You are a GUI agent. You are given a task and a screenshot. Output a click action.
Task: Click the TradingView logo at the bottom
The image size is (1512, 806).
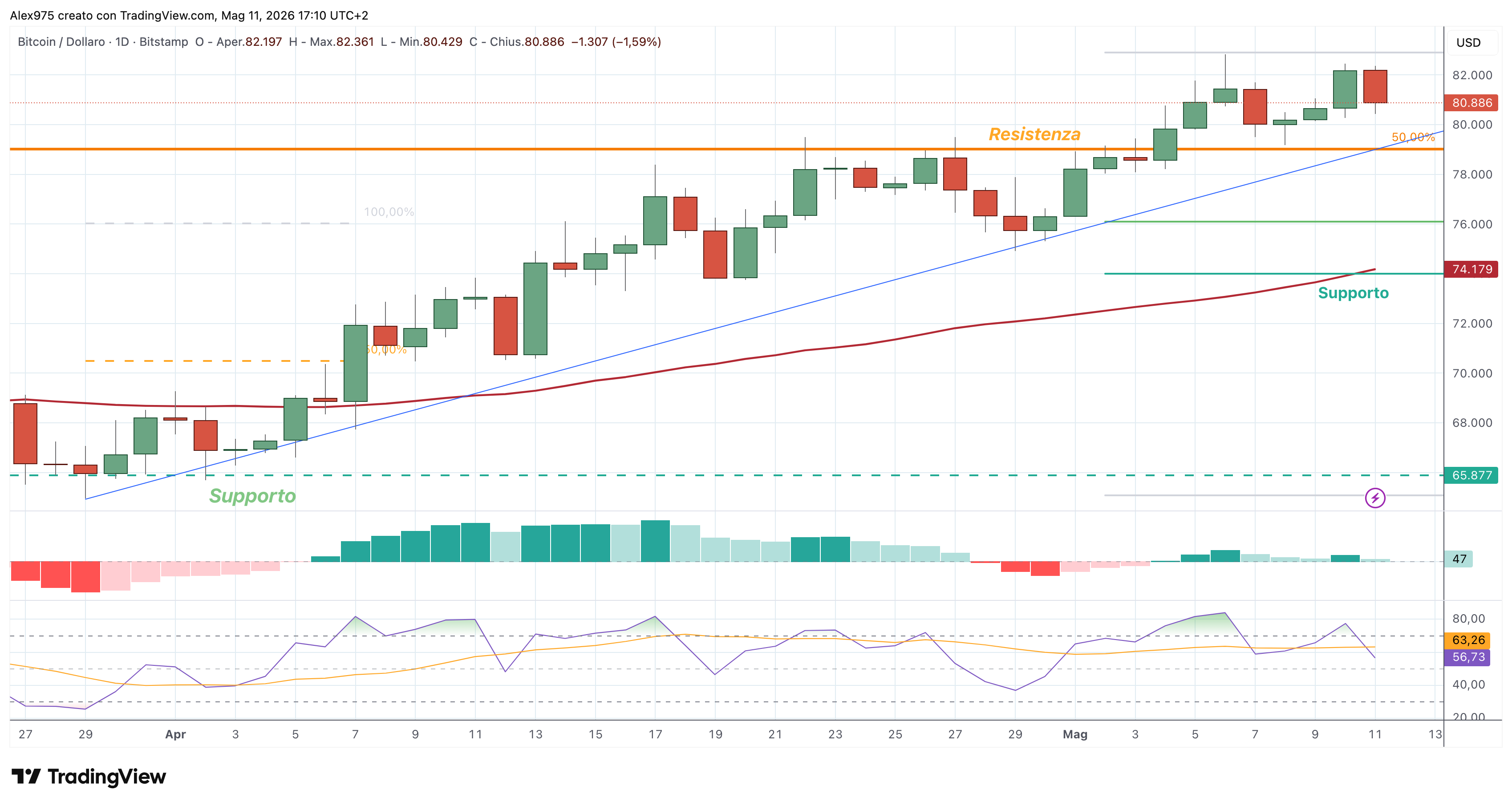tap(89, 777)
